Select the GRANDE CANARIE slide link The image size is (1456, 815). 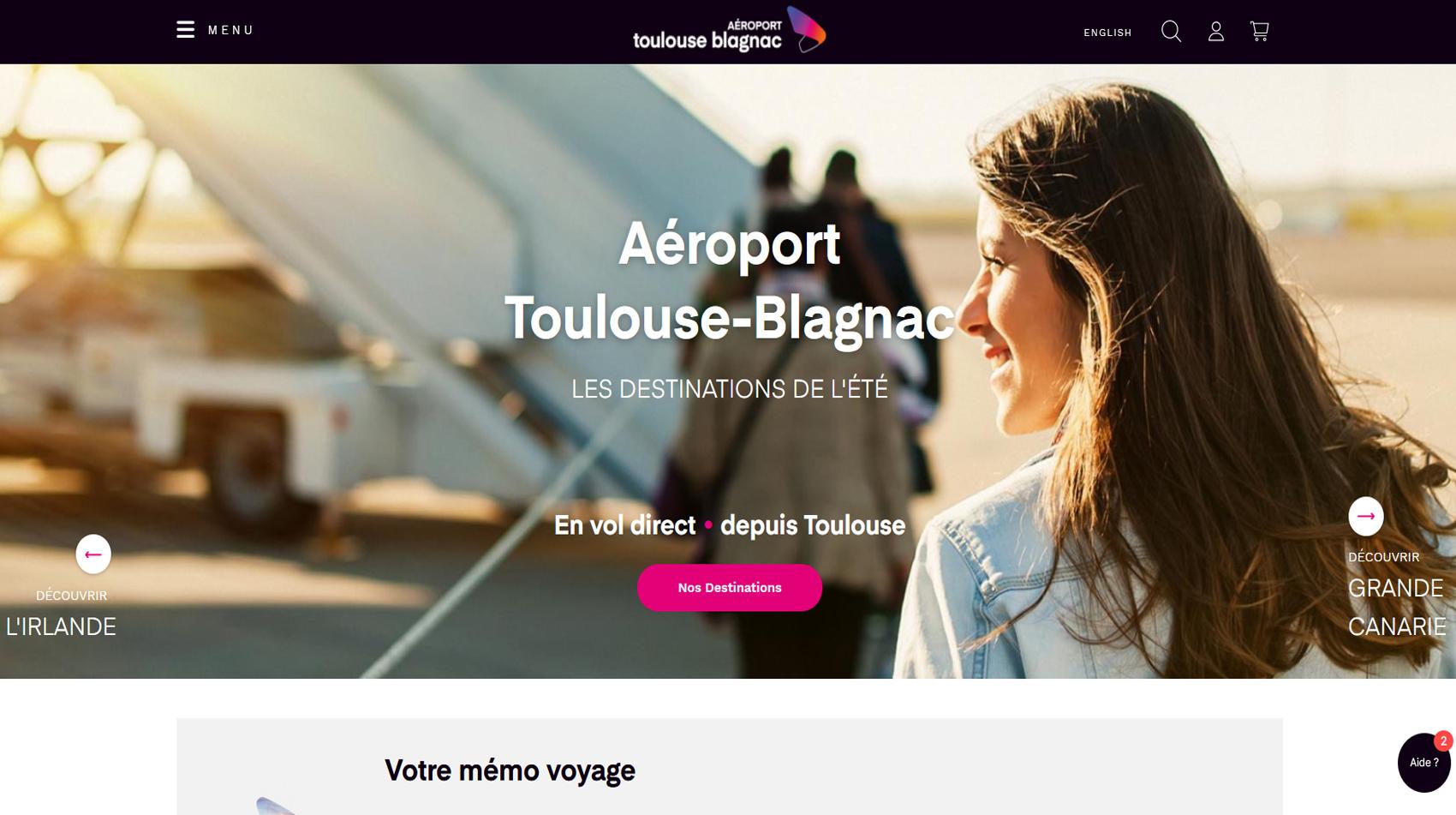[1397, 608]
